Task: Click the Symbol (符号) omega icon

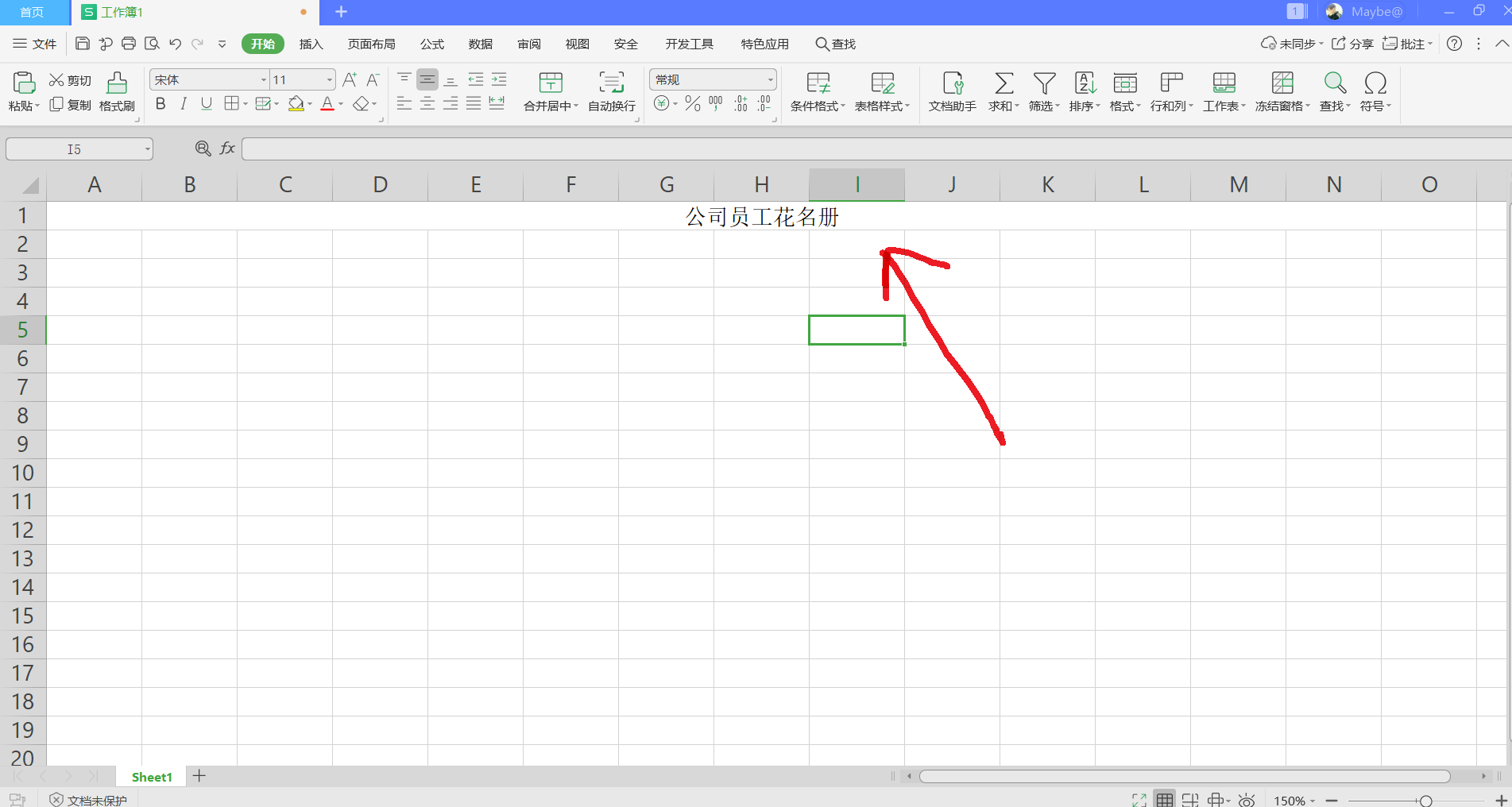Action: click(x=1375, y=83)
